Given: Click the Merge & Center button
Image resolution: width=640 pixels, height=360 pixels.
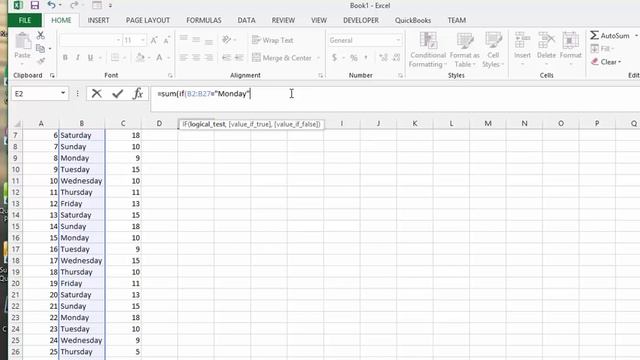Looking at the screenshot, I should point(282,58).
